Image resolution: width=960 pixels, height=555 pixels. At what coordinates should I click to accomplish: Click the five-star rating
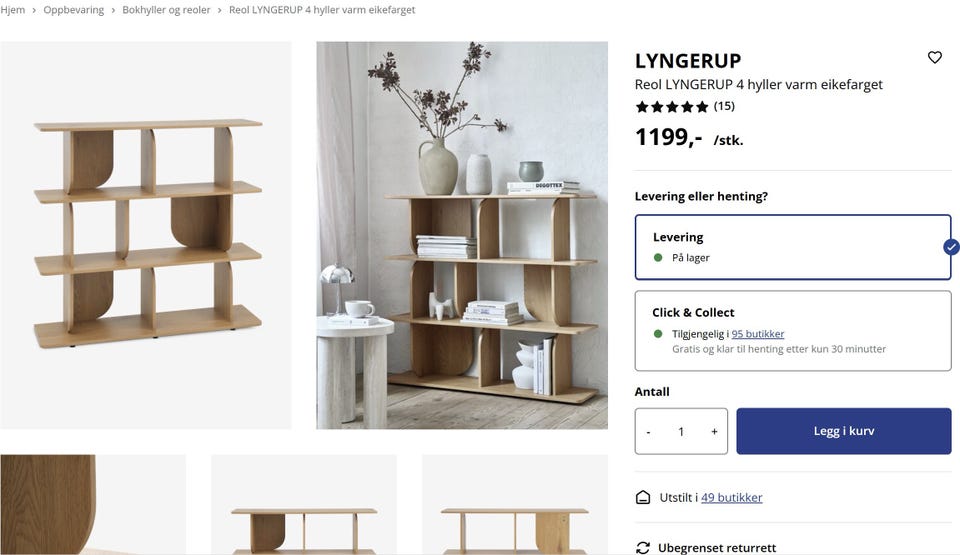point(672,107)
